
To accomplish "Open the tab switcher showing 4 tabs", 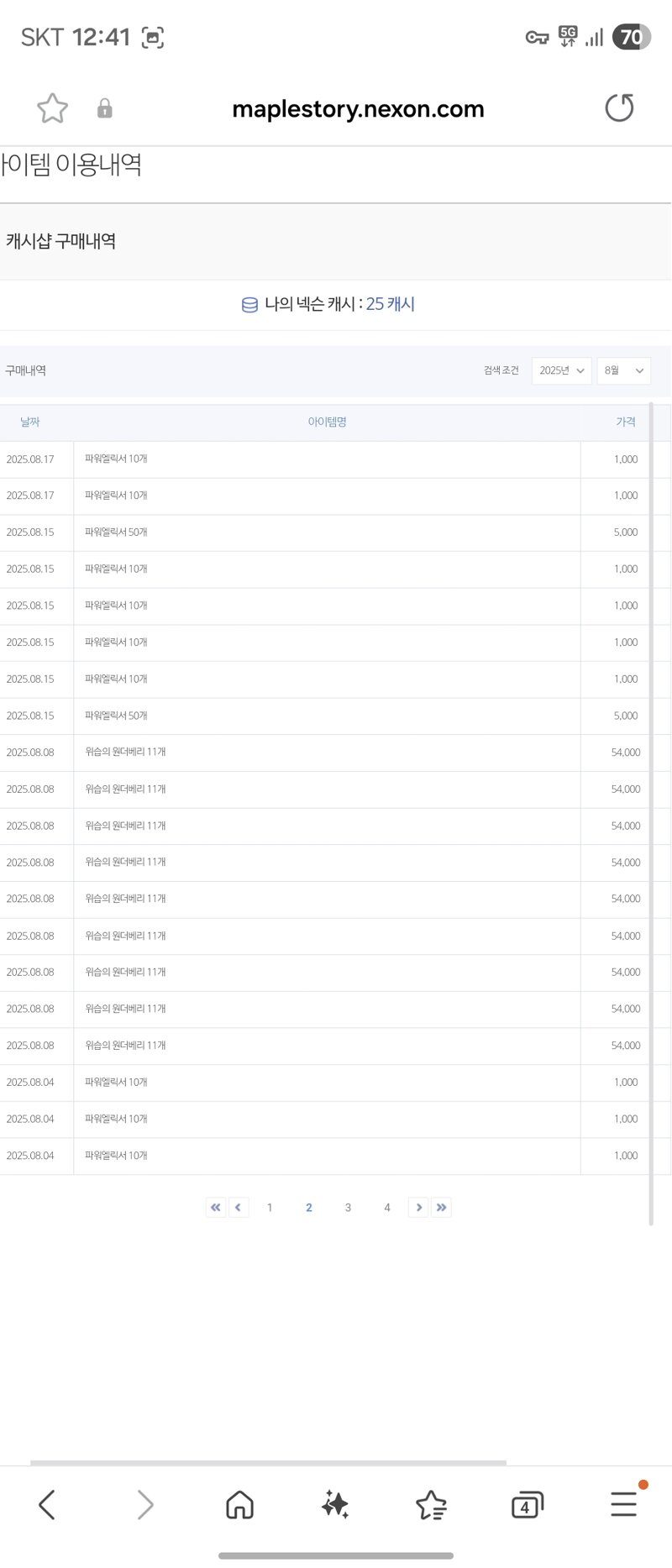I will 527,1506.
